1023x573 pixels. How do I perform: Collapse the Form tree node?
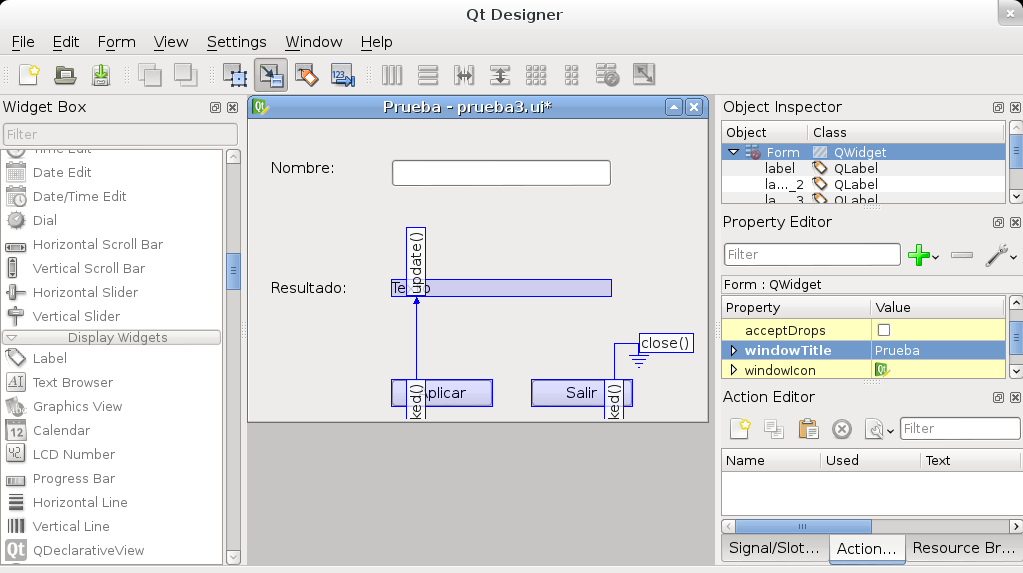tap(733, 152)
